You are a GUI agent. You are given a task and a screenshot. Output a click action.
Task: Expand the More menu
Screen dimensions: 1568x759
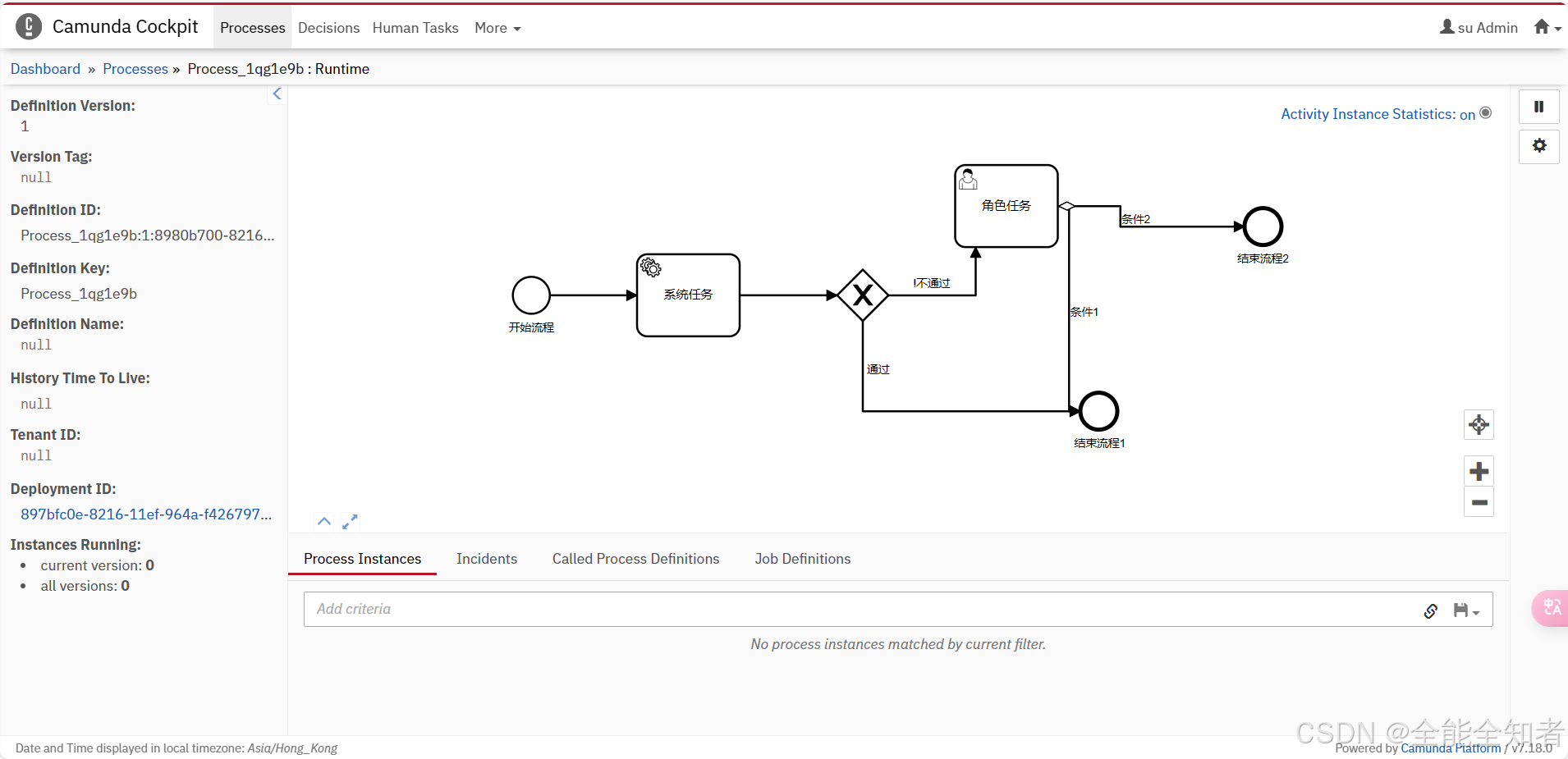tap(497, 28)
